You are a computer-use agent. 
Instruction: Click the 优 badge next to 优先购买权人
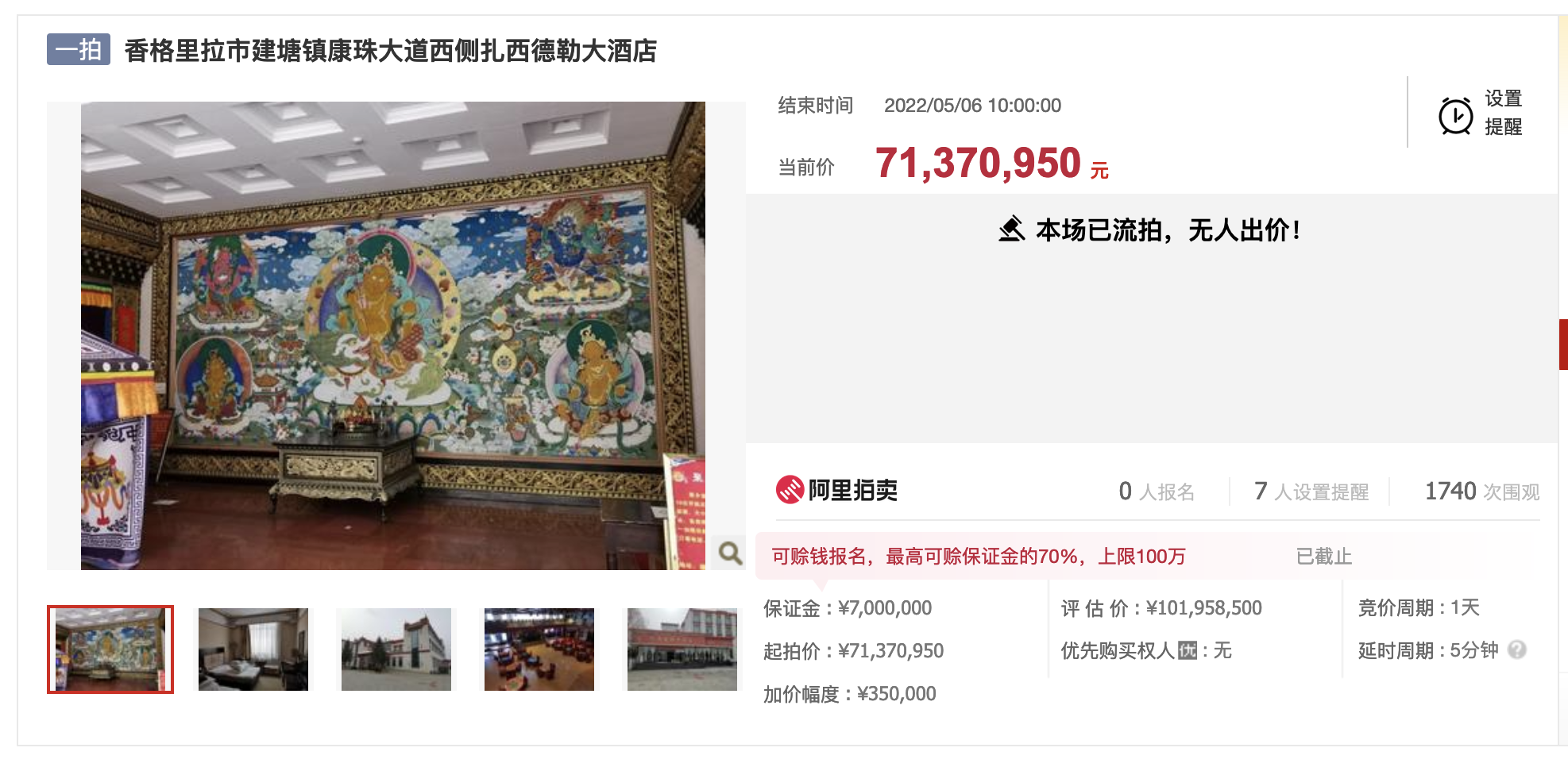click(1187, 651)
